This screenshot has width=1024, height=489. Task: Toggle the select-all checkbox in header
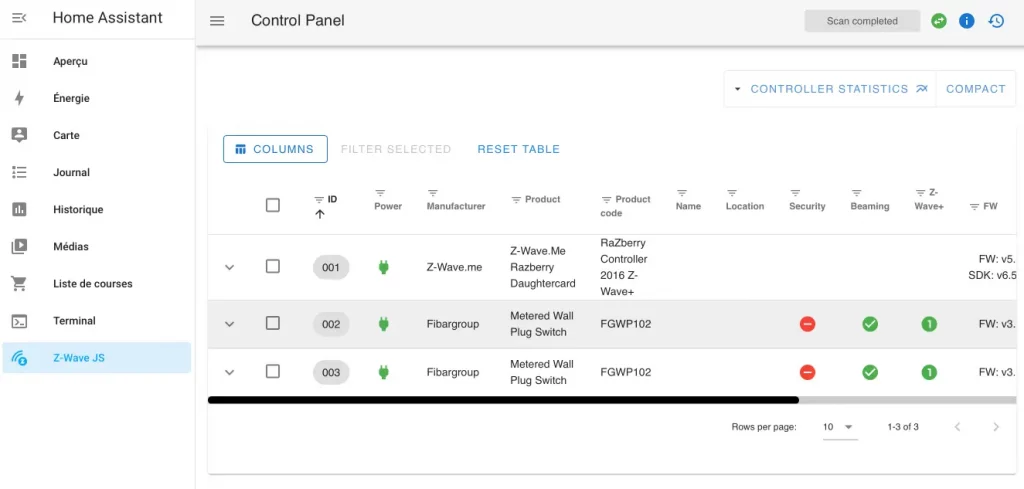(273, 205)
